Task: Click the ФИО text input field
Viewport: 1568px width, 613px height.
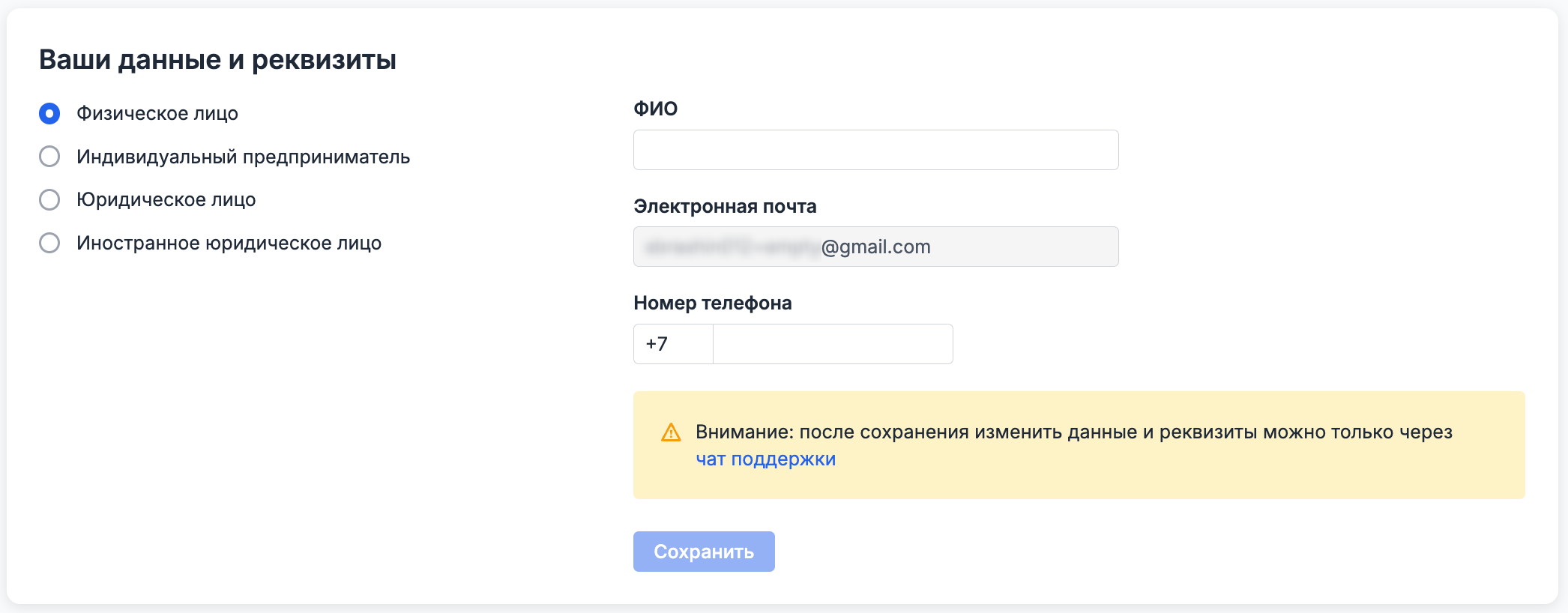Action: pos(875,150)
